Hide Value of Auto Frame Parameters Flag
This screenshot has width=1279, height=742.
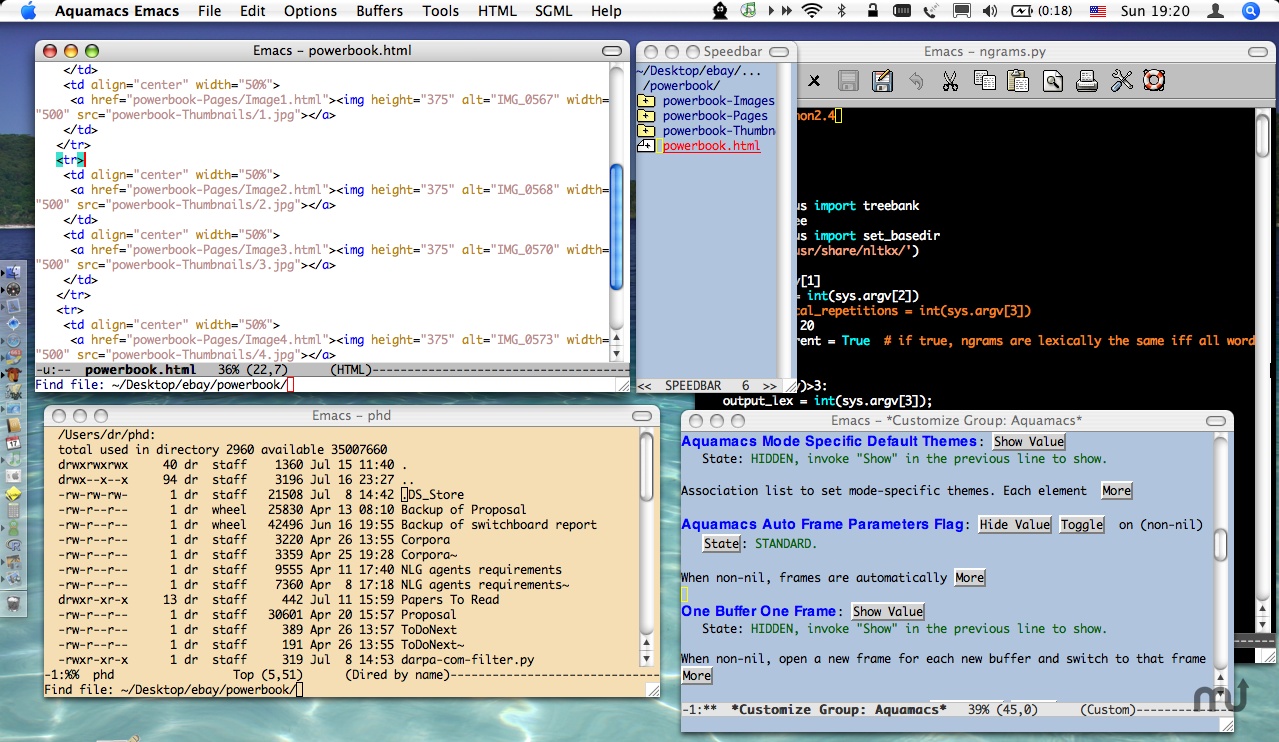[x=1014, y=525]
